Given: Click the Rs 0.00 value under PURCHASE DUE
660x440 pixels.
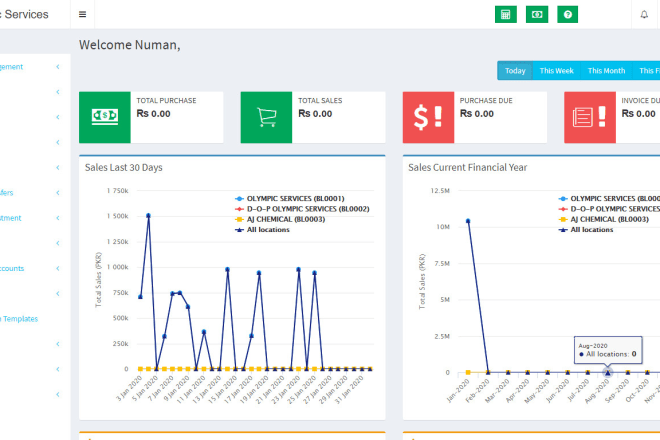Looking at the screenshot, I should click(x=476, y=114).
